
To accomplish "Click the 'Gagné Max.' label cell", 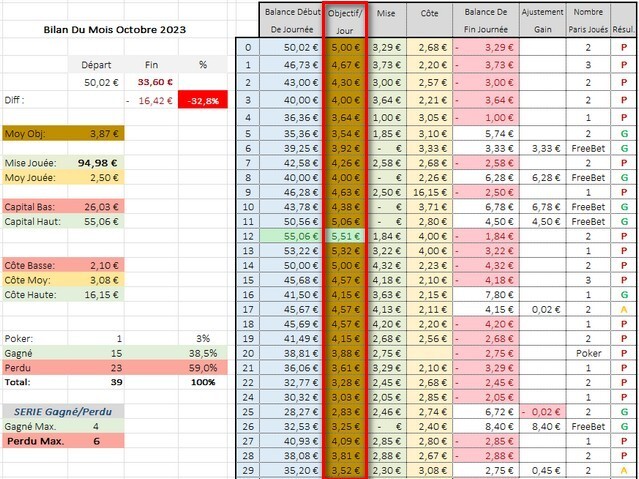I will point(35,427).
